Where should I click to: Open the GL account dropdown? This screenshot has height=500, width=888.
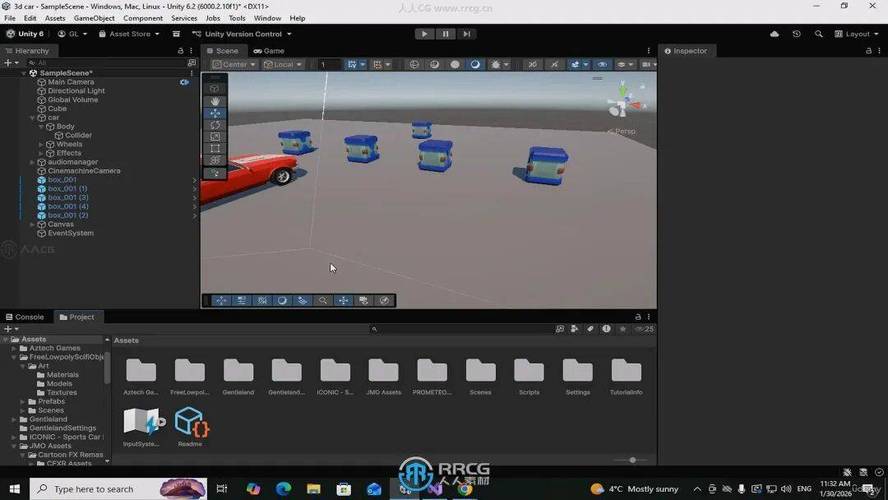[72, 34]
